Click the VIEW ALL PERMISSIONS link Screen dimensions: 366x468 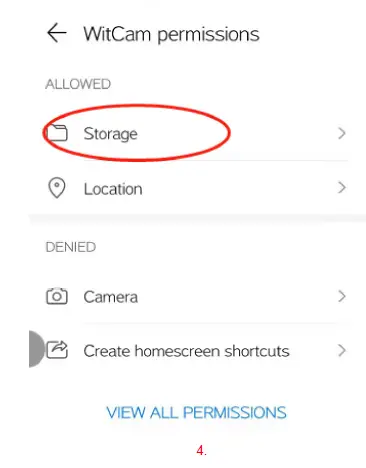point(196,412)
